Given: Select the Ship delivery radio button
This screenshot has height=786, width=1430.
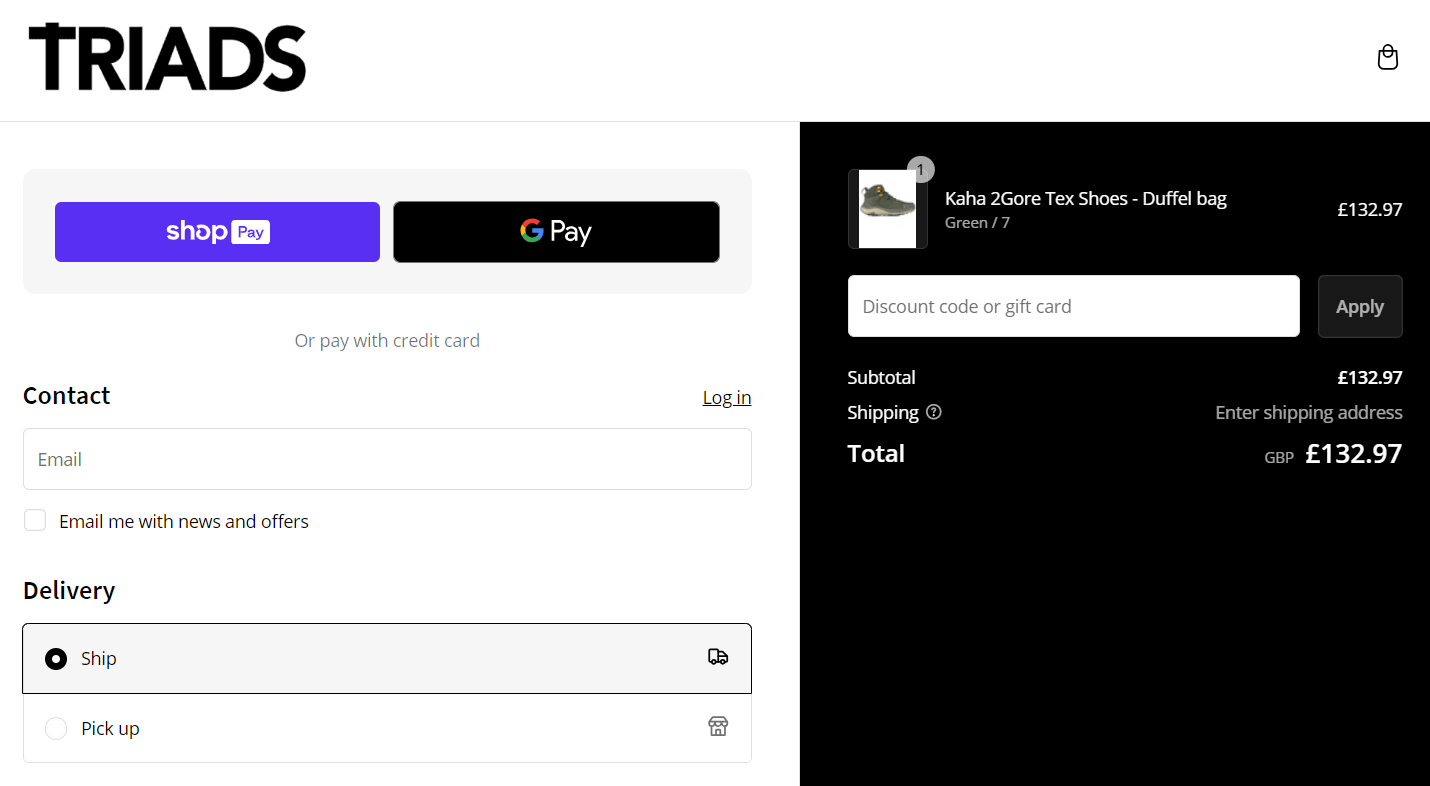Looking at the screenshot, I should tap(56, 659).
